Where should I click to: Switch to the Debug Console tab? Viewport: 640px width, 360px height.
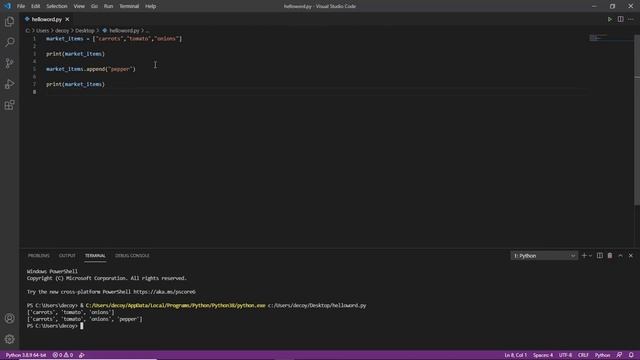tap(132, 256)
